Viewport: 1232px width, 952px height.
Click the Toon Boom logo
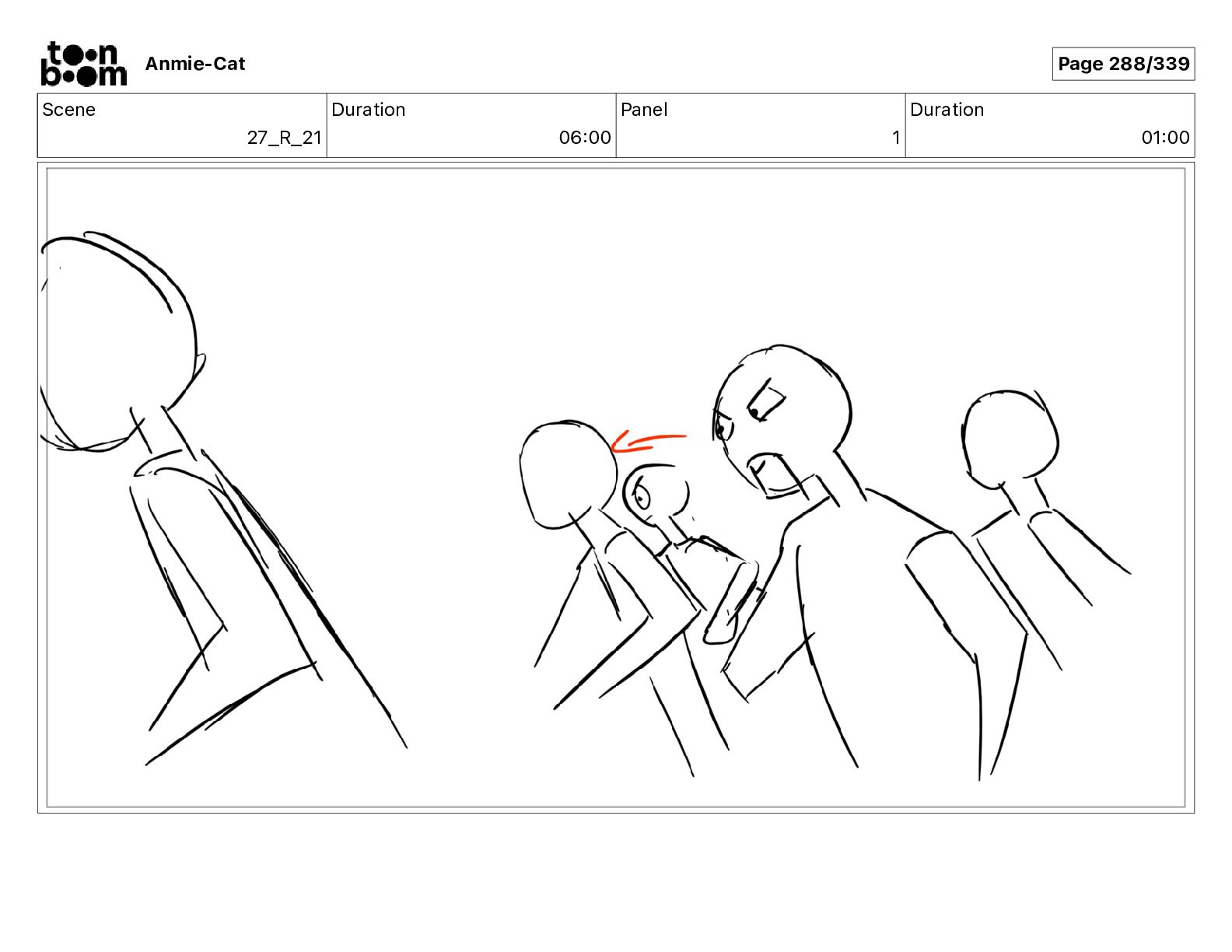tap(84, 64)
